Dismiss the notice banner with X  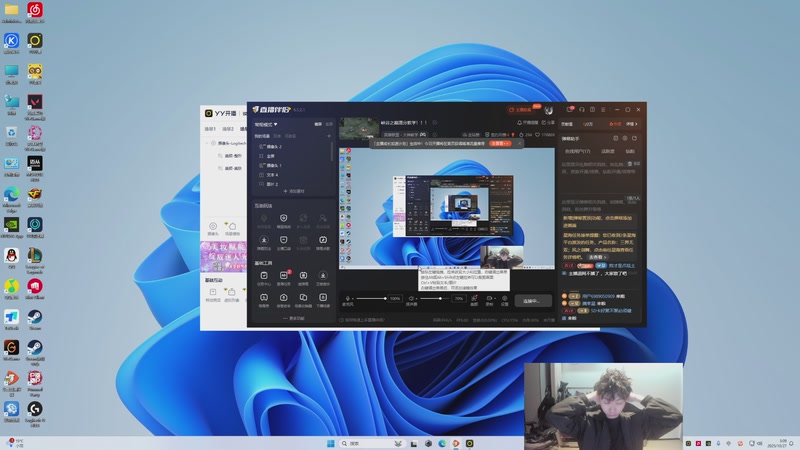coord(520,143)
